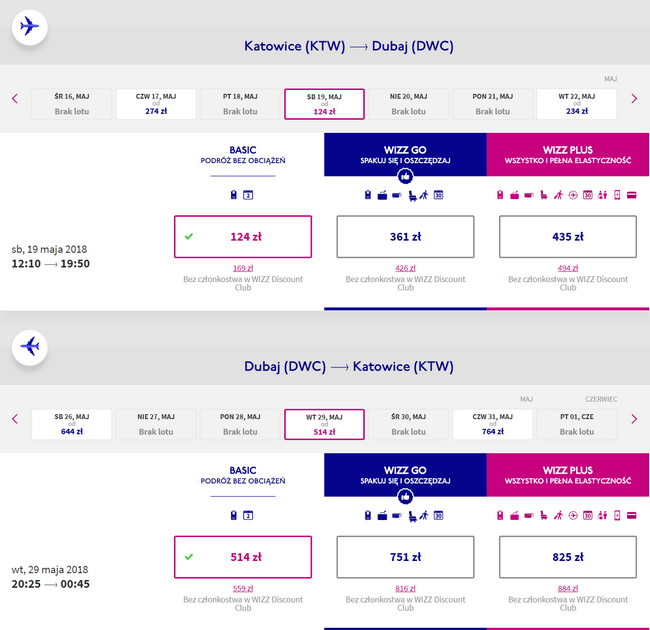Open the 559 zł non-member price link

click(243, 589)
